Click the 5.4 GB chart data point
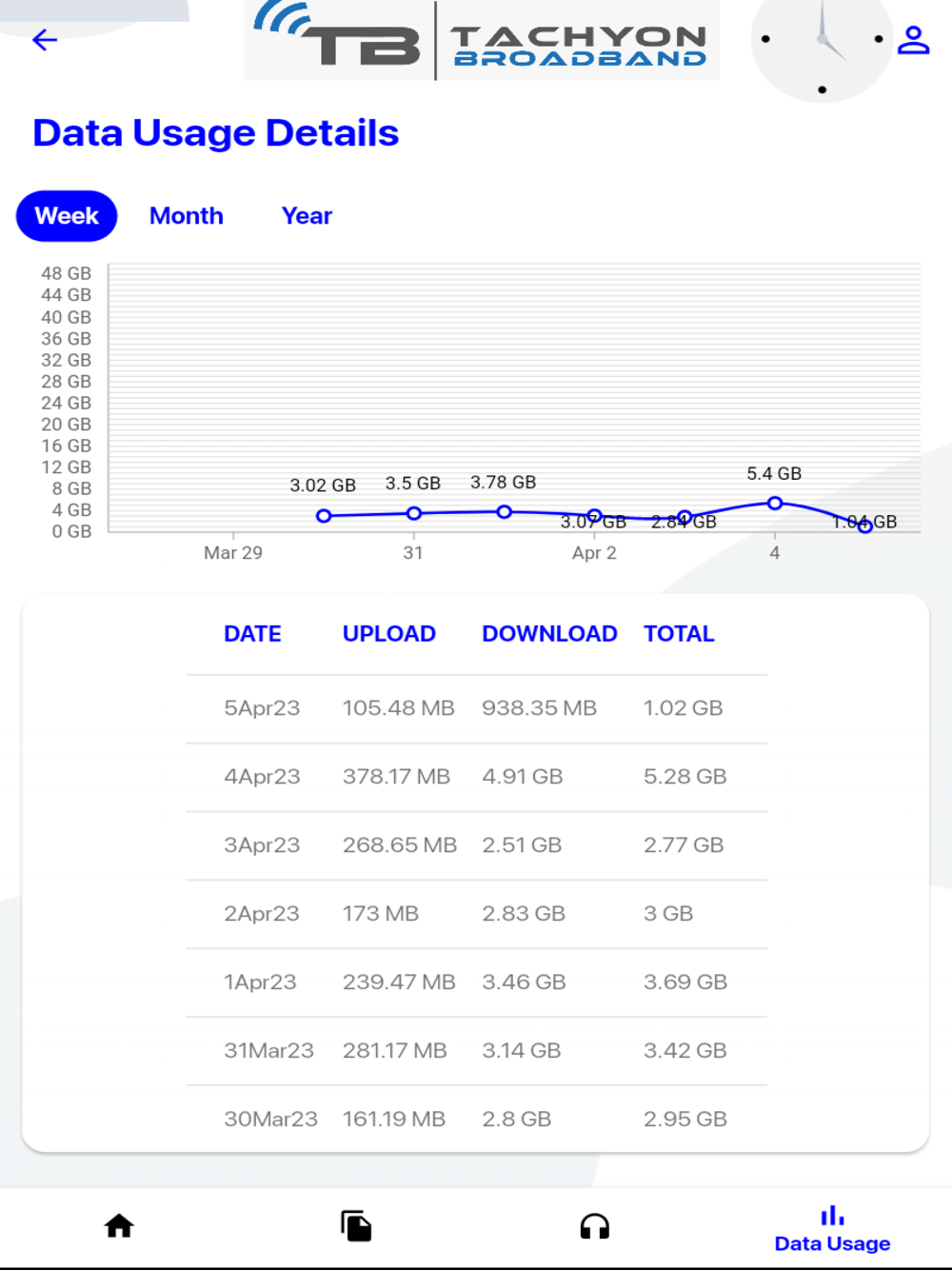The image size is (952, 1270). coord(775,503)
